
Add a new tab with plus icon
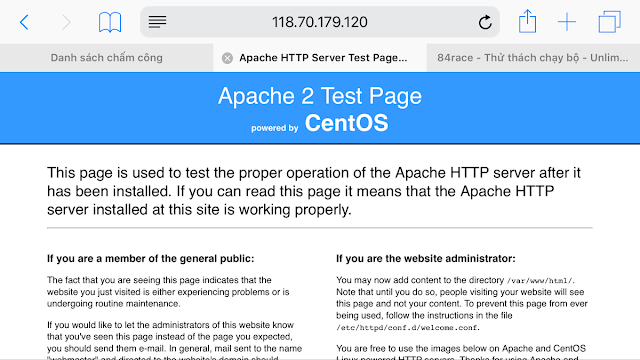click(567, 22)
